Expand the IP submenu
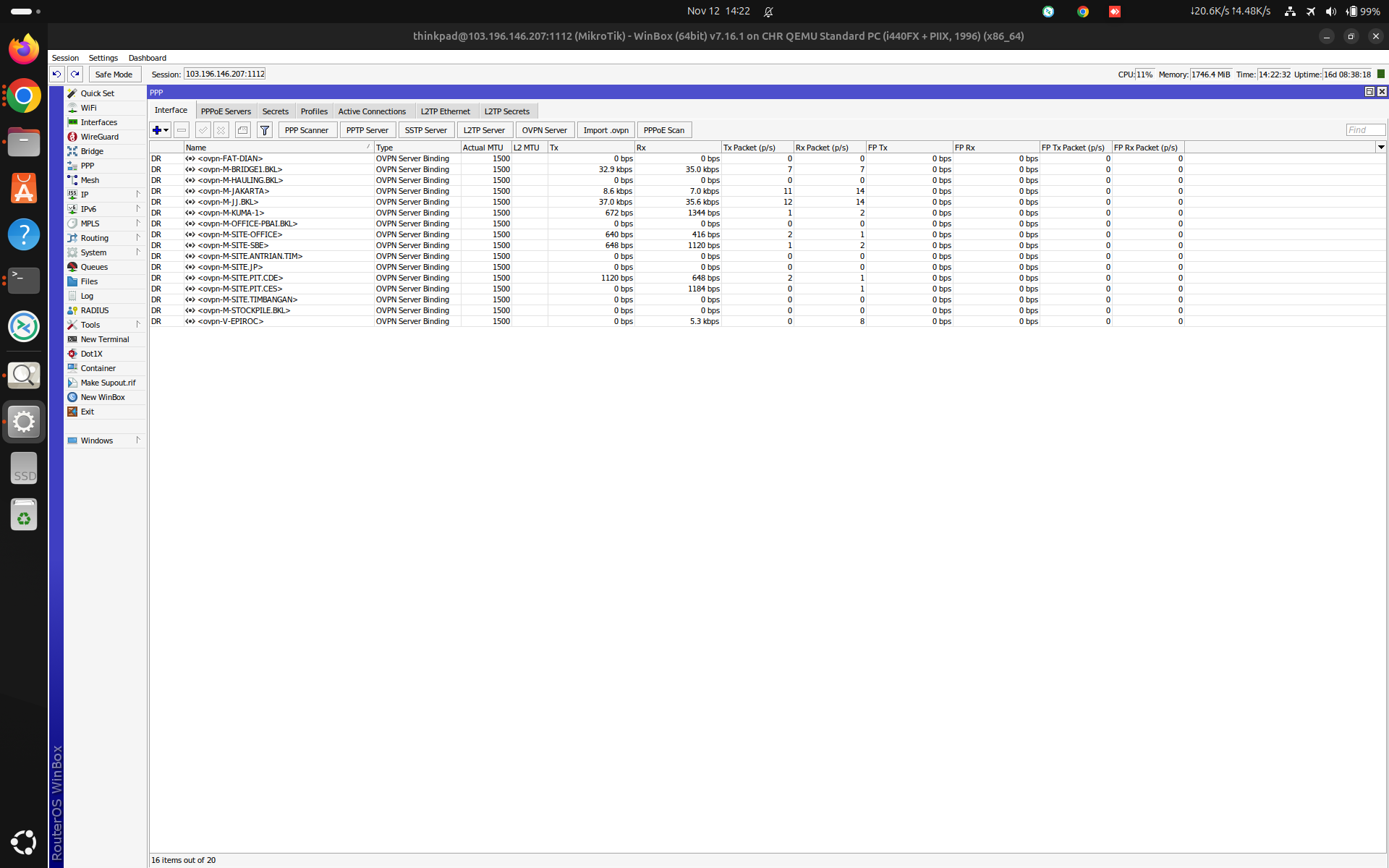The image size is (1389, 868). click(x=105, y=195)
